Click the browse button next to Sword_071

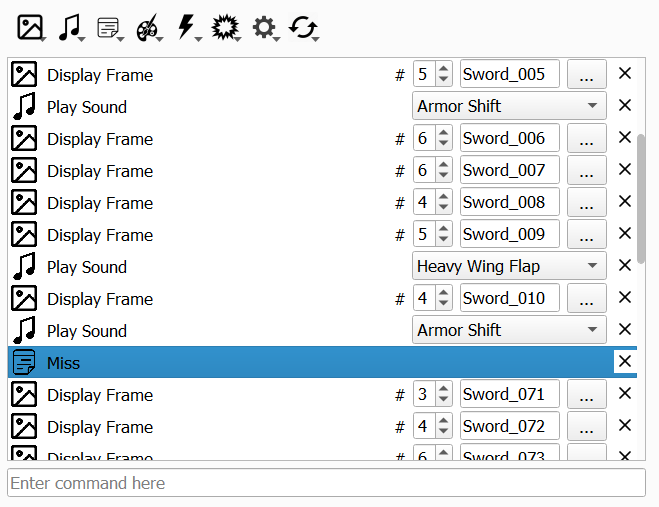tap(586, 395)
